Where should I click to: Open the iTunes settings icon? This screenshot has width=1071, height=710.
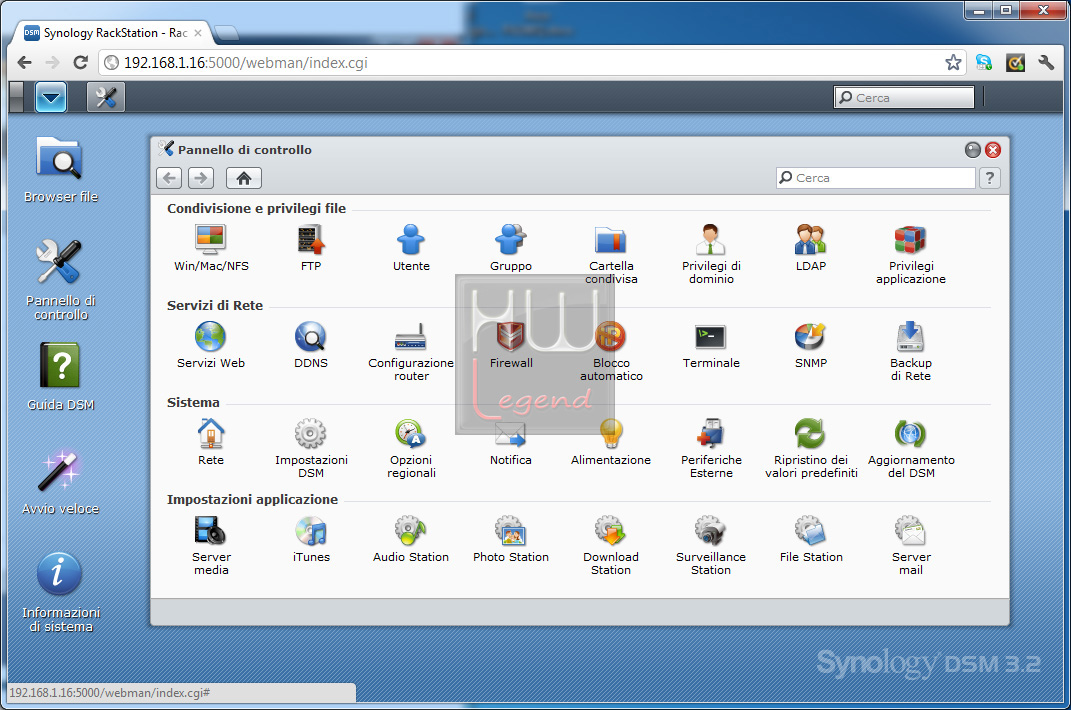(x=311, y=538)
